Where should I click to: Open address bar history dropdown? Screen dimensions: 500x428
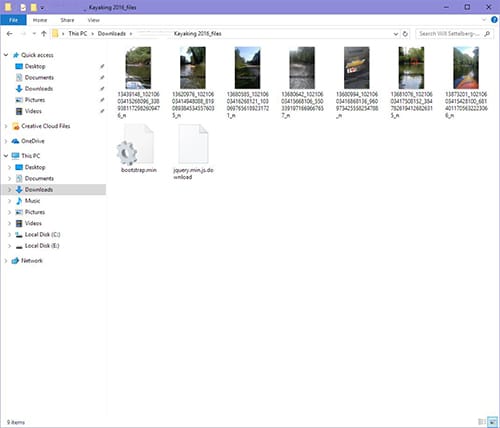[395, 34]
